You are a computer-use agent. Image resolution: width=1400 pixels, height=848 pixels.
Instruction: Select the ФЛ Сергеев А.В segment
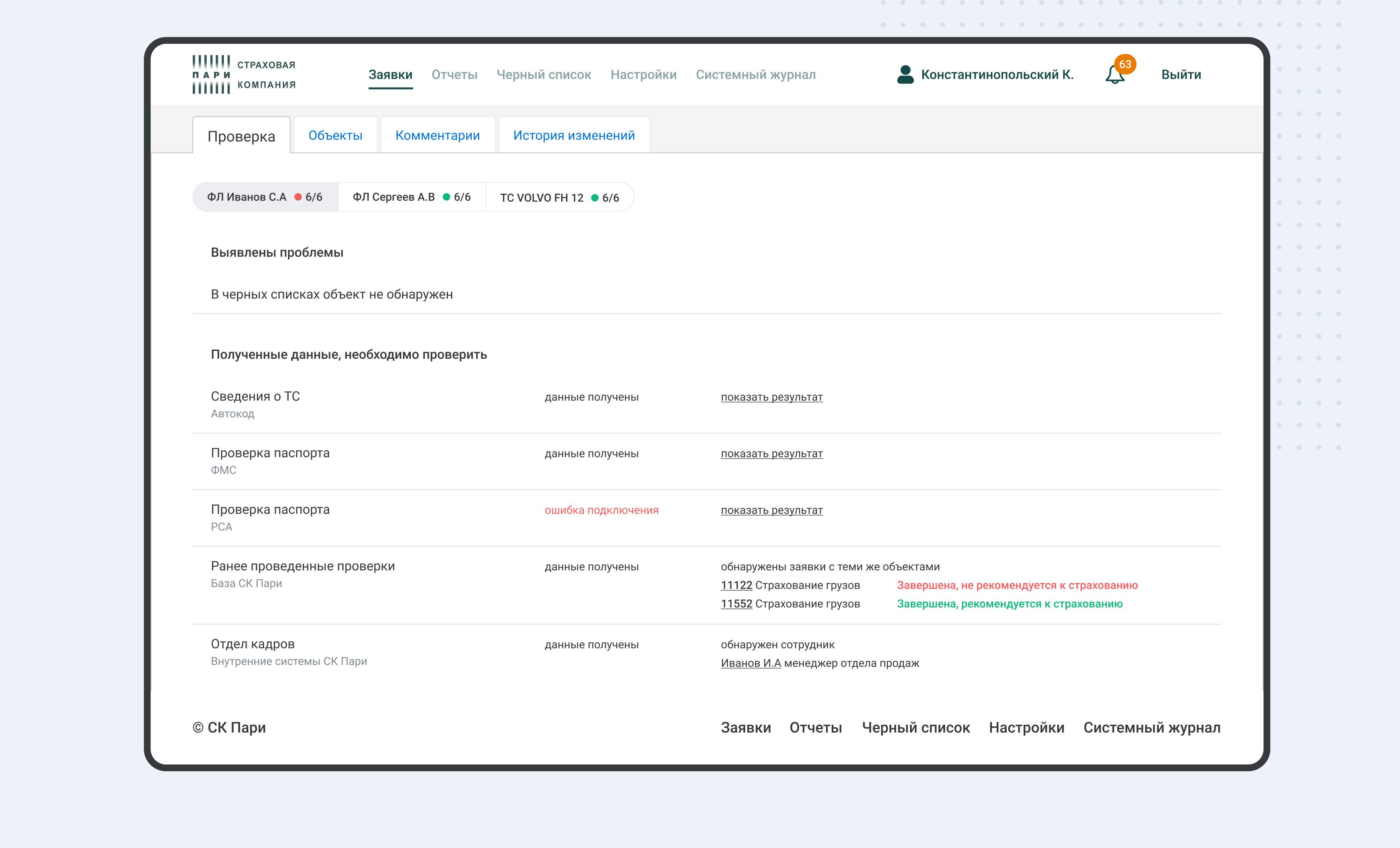[x=412, y=197]
